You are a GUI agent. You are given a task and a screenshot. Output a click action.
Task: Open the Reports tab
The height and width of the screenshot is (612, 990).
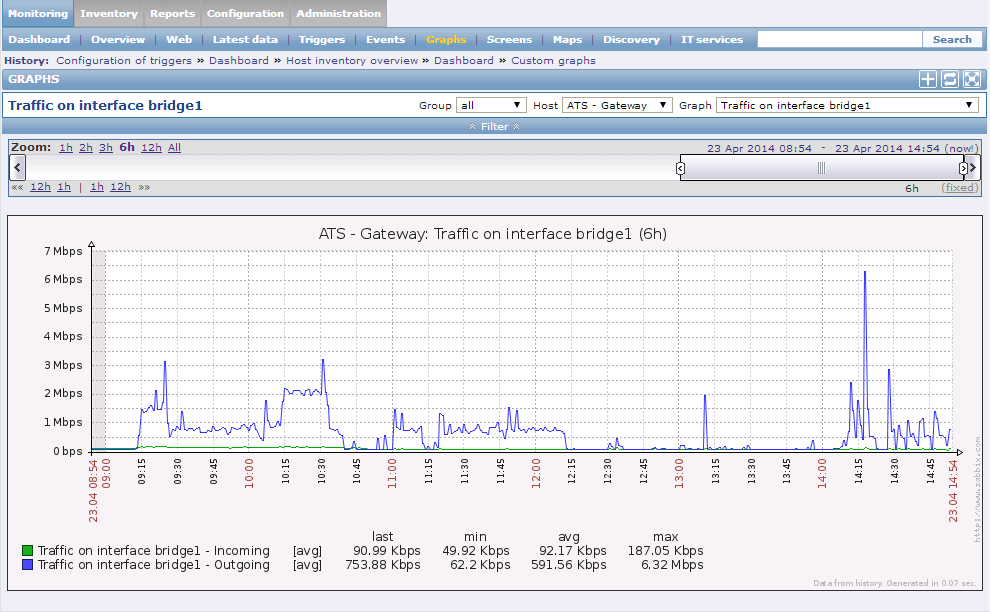(x=172, y=13)
